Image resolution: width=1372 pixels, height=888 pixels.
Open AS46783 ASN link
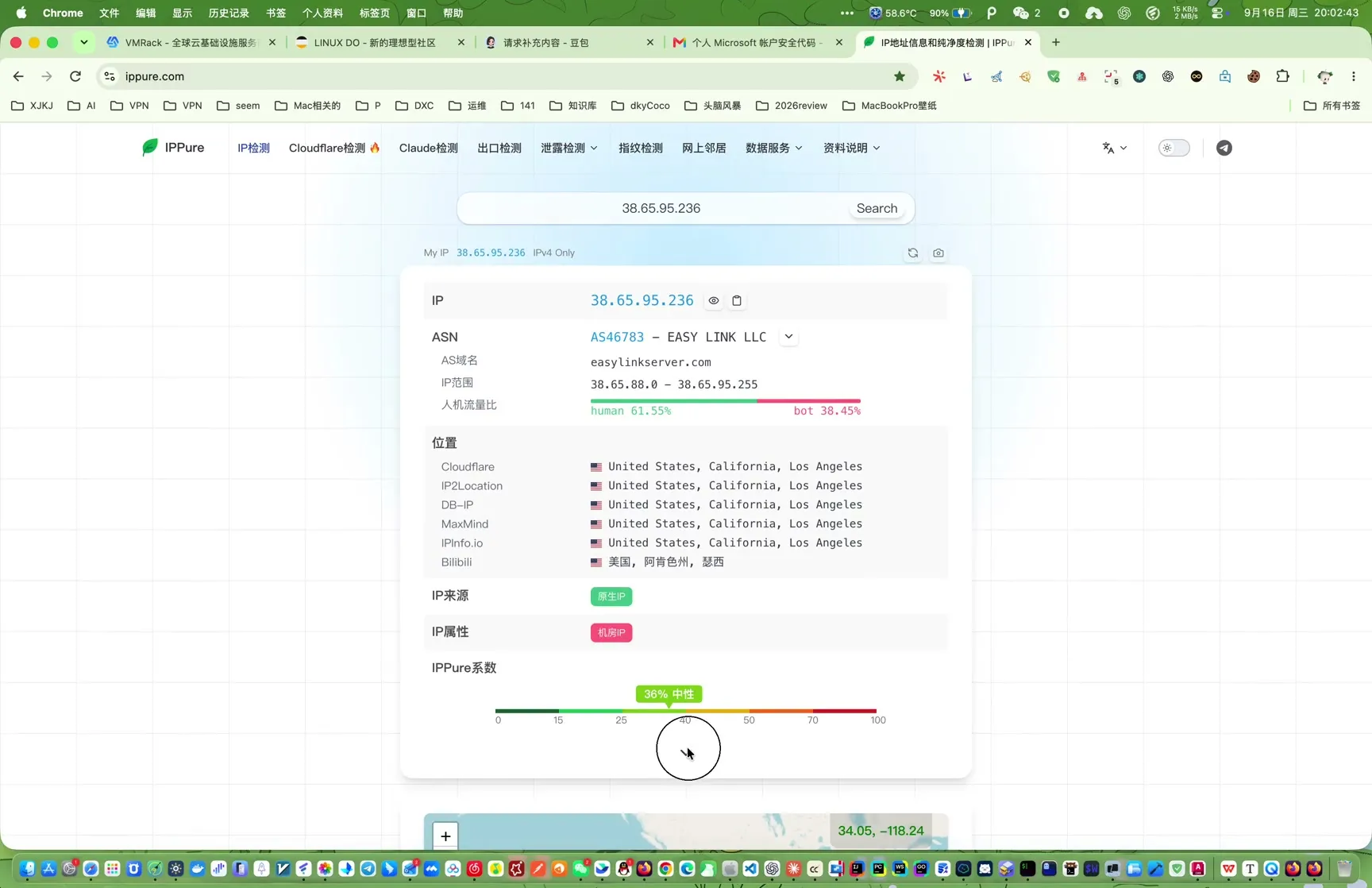click(x=617, y=337)
